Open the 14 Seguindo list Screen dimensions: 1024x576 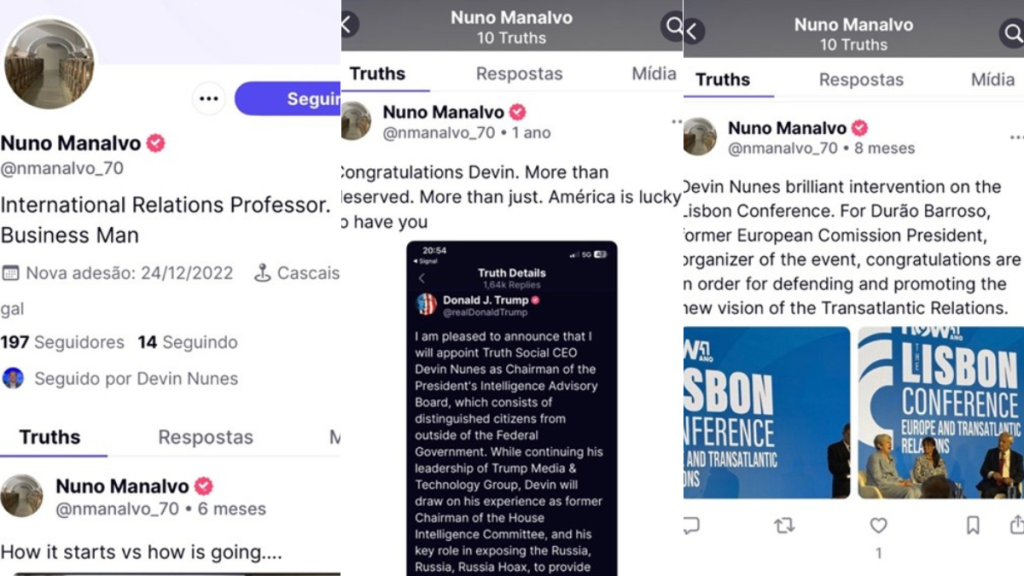point(187,342)
